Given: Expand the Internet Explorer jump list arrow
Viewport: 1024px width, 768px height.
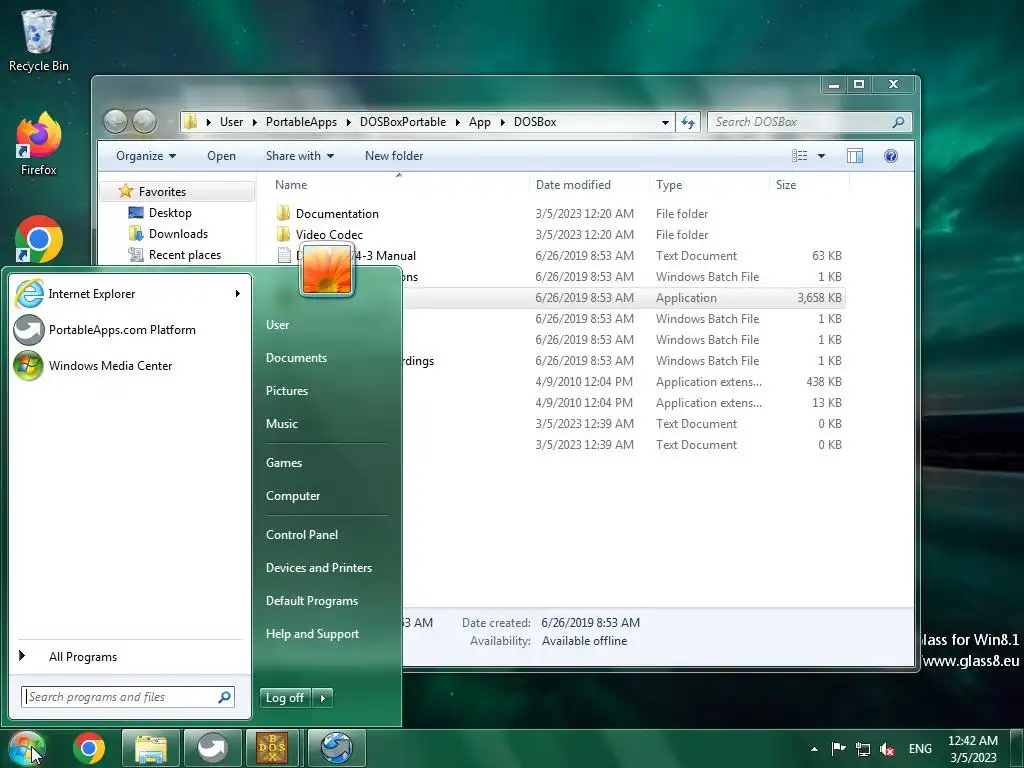Looking at the screenshot, I should click(x=238, y=294).
